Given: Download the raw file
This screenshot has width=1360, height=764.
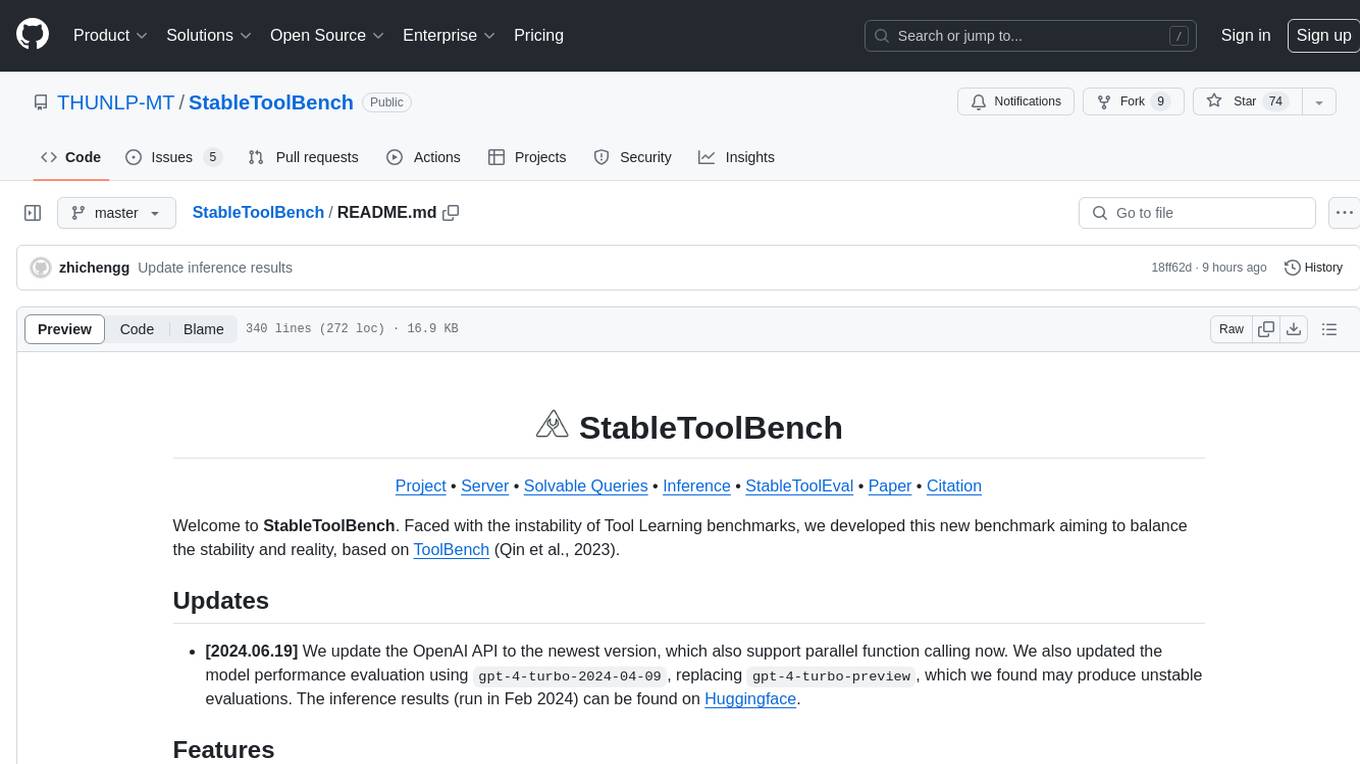Looking at the screenshot, I should click(x=1294, y=329).
